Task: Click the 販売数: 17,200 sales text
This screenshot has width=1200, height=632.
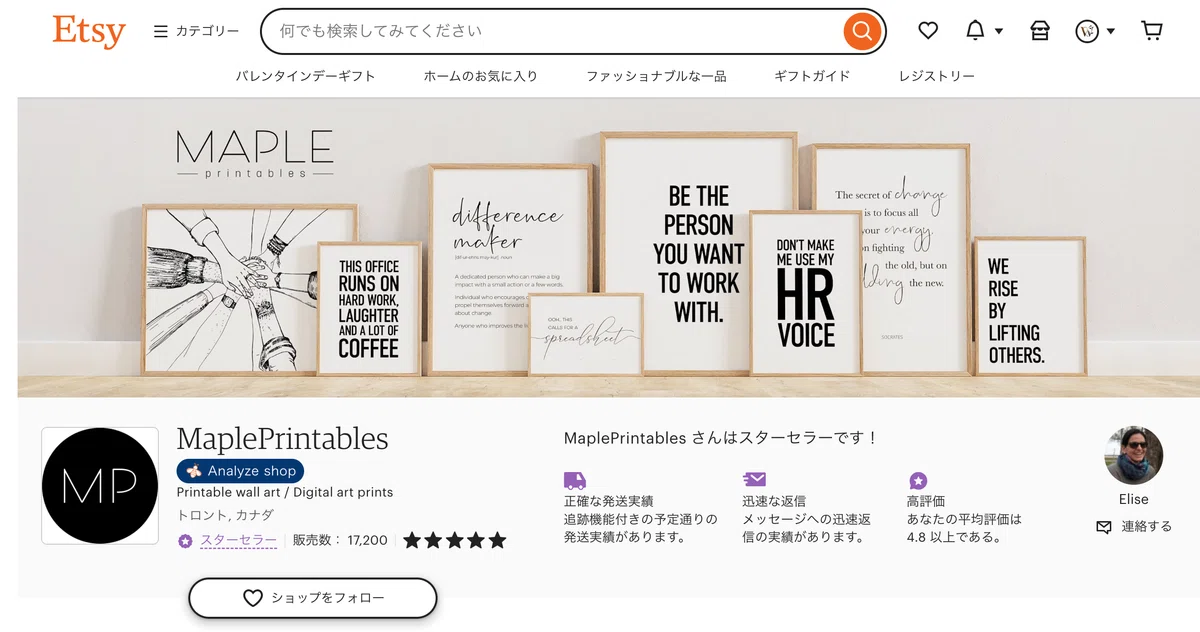Action: (340, 541)
